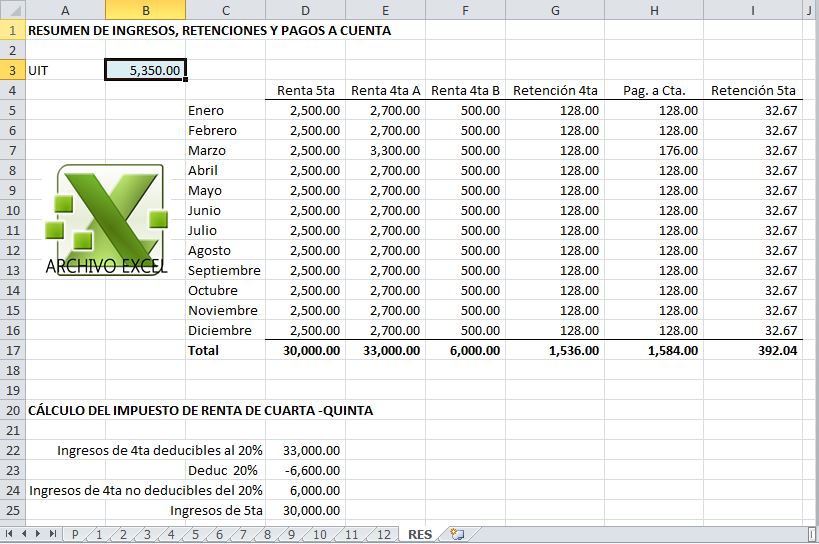819x544 pixels.
Task: Click the select-all corner button
Action: point(13,10)
